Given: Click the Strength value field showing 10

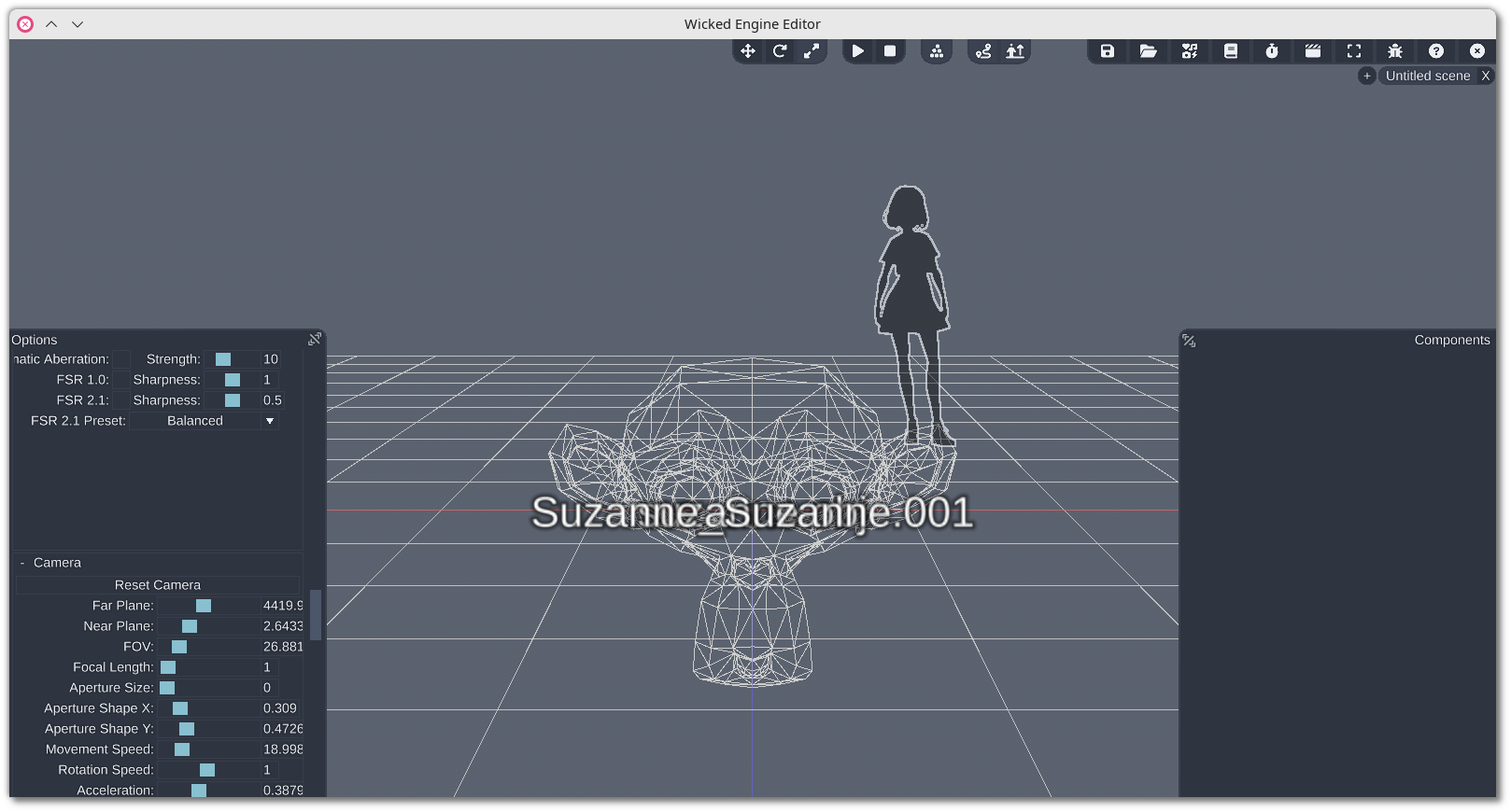Looking at the screenshot, I should click(x=271, y=359).
